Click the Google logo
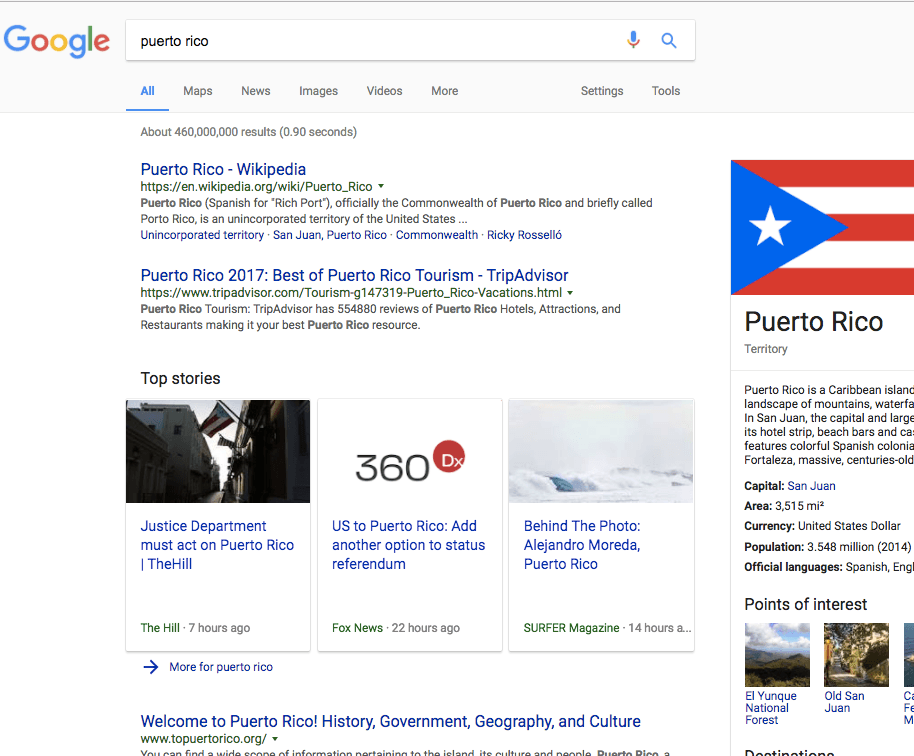The height and width of the screenshot is (756, 914). [57, 41]
